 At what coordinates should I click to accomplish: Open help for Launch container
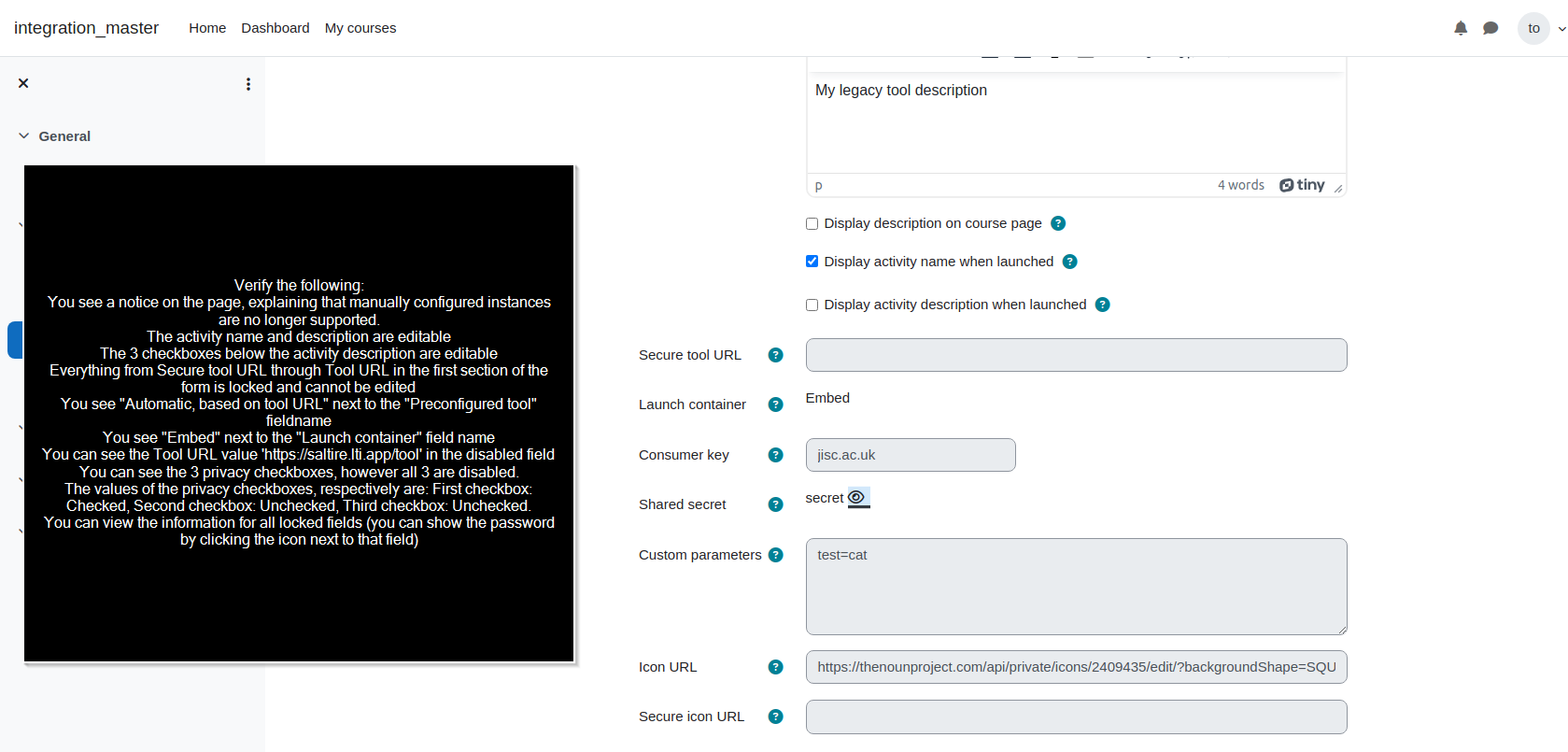tap(775, 404)
